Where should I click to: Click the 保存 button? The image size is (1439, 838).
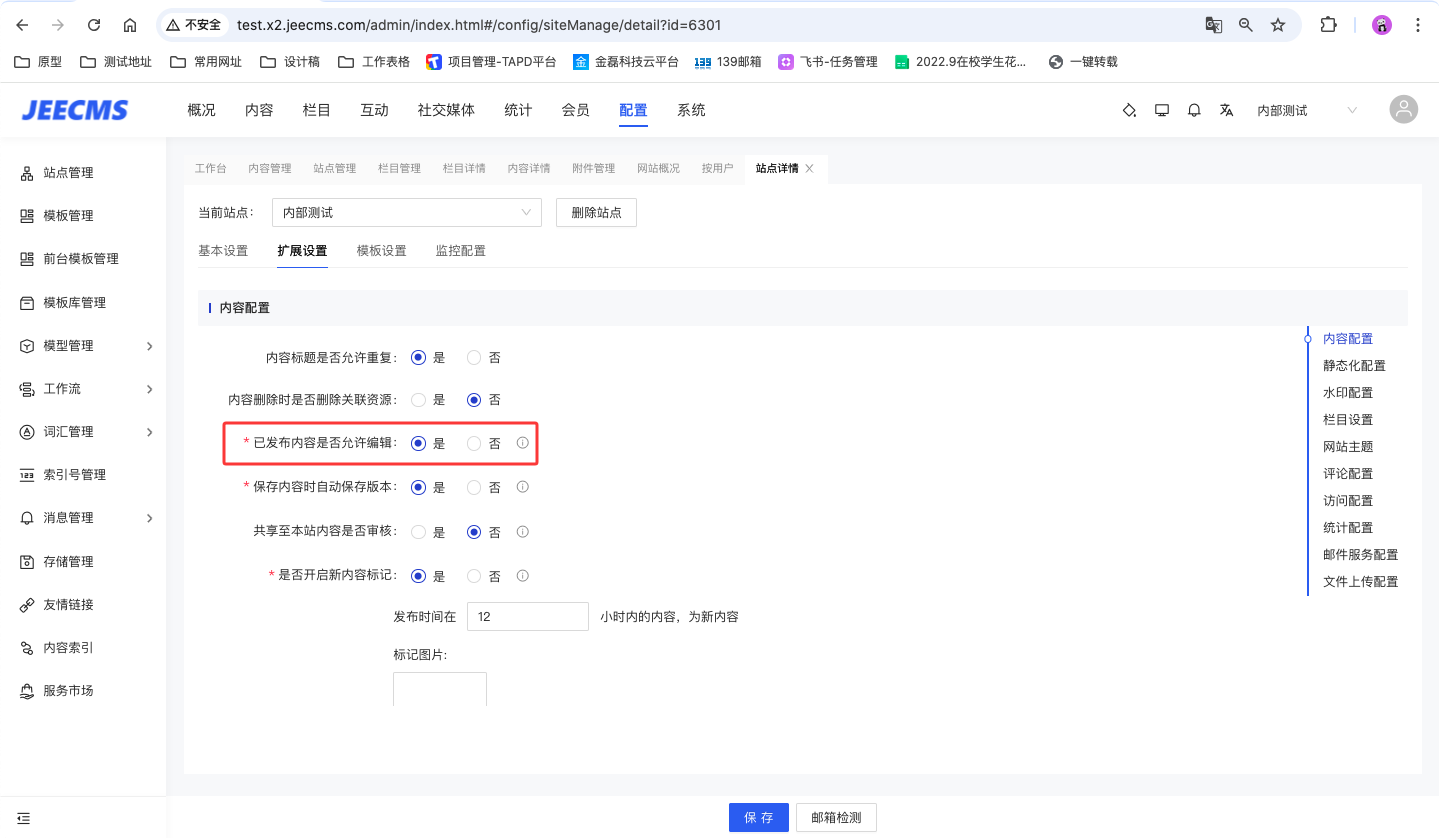click(x=758, y=817)
